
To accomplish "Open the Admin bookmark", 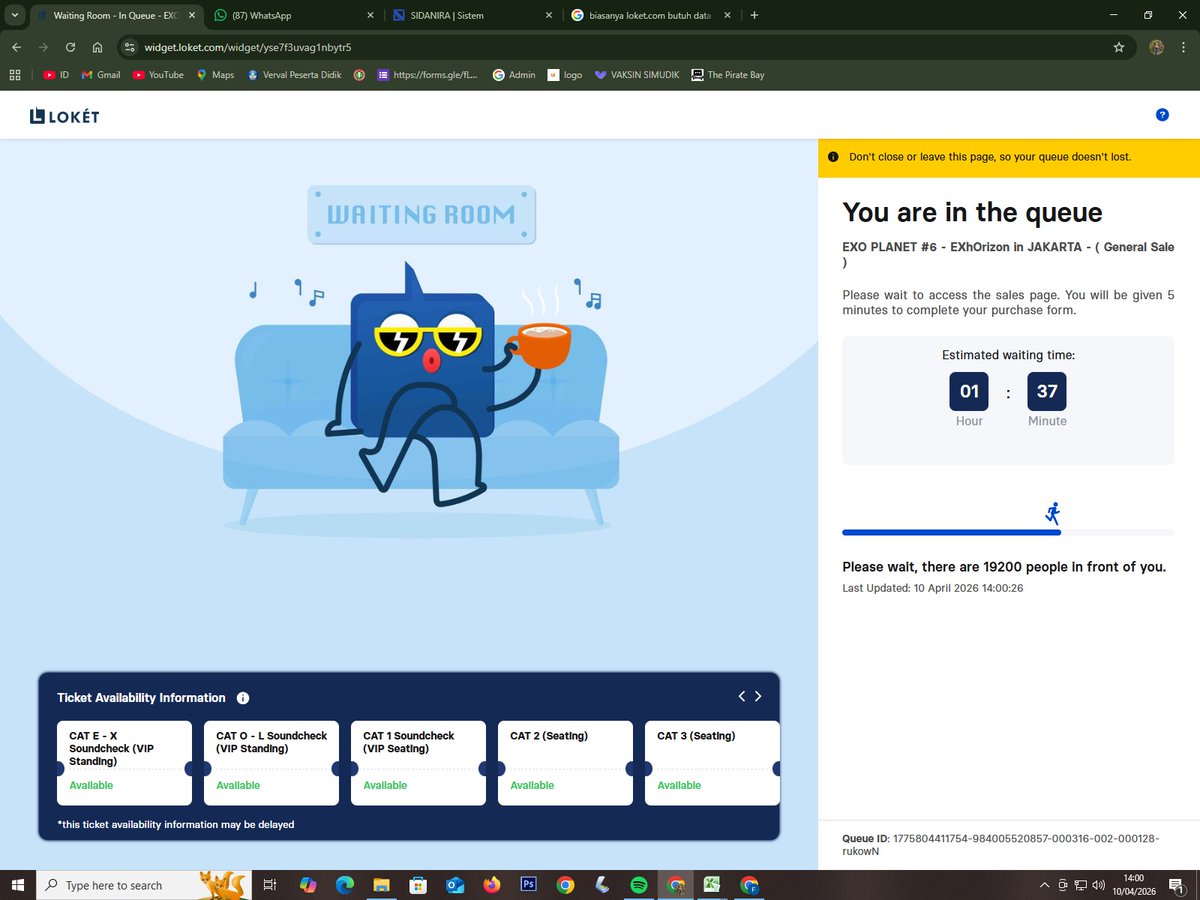I will [x=514, y=74].
